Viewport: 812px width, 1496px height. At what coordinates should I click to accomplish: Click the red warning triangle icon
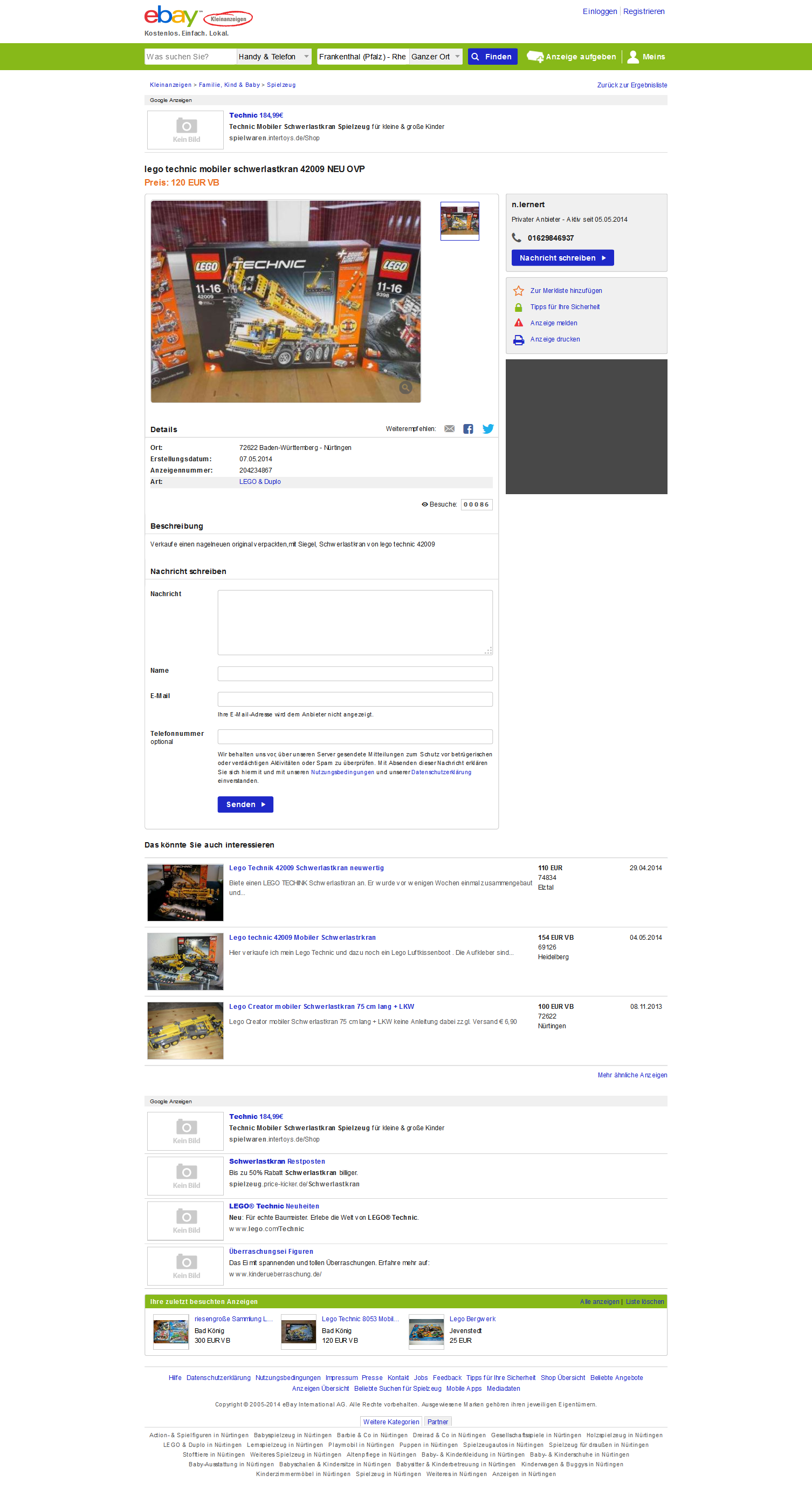(x=518, y=323)
